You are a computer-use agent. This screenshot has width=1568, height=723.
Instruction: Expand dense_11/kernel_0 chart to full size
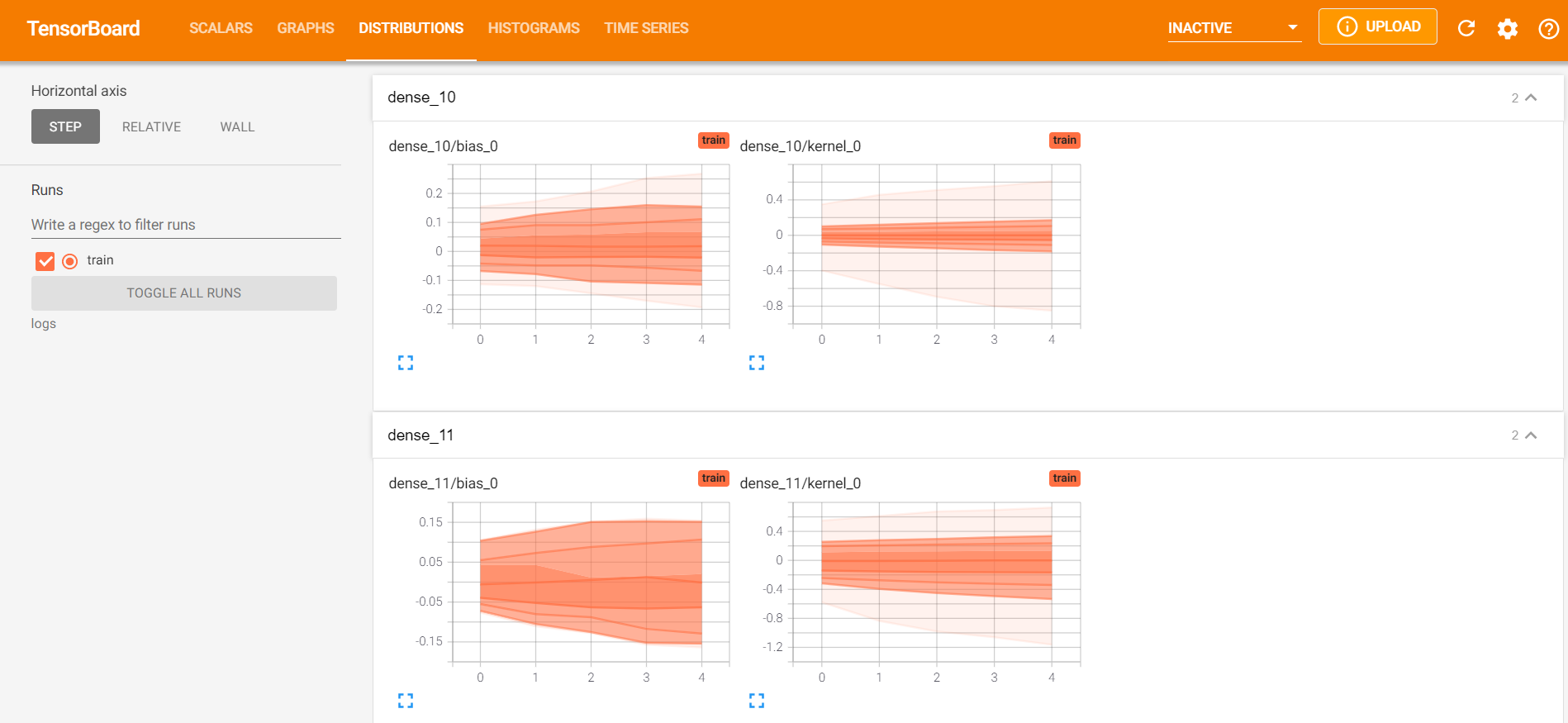pyautogui.click(x=757, y=701)
